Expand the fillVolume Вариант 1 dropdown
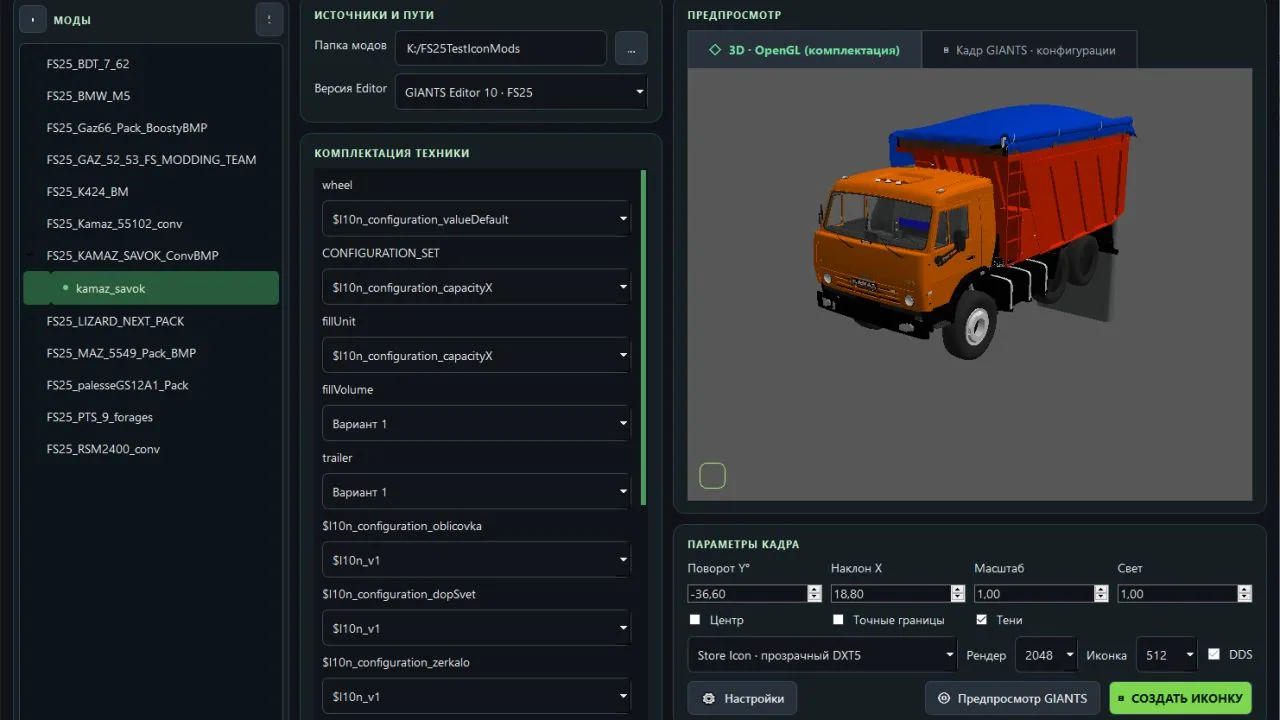This screenshot has width=1280, height=720. tap(476, 424)
